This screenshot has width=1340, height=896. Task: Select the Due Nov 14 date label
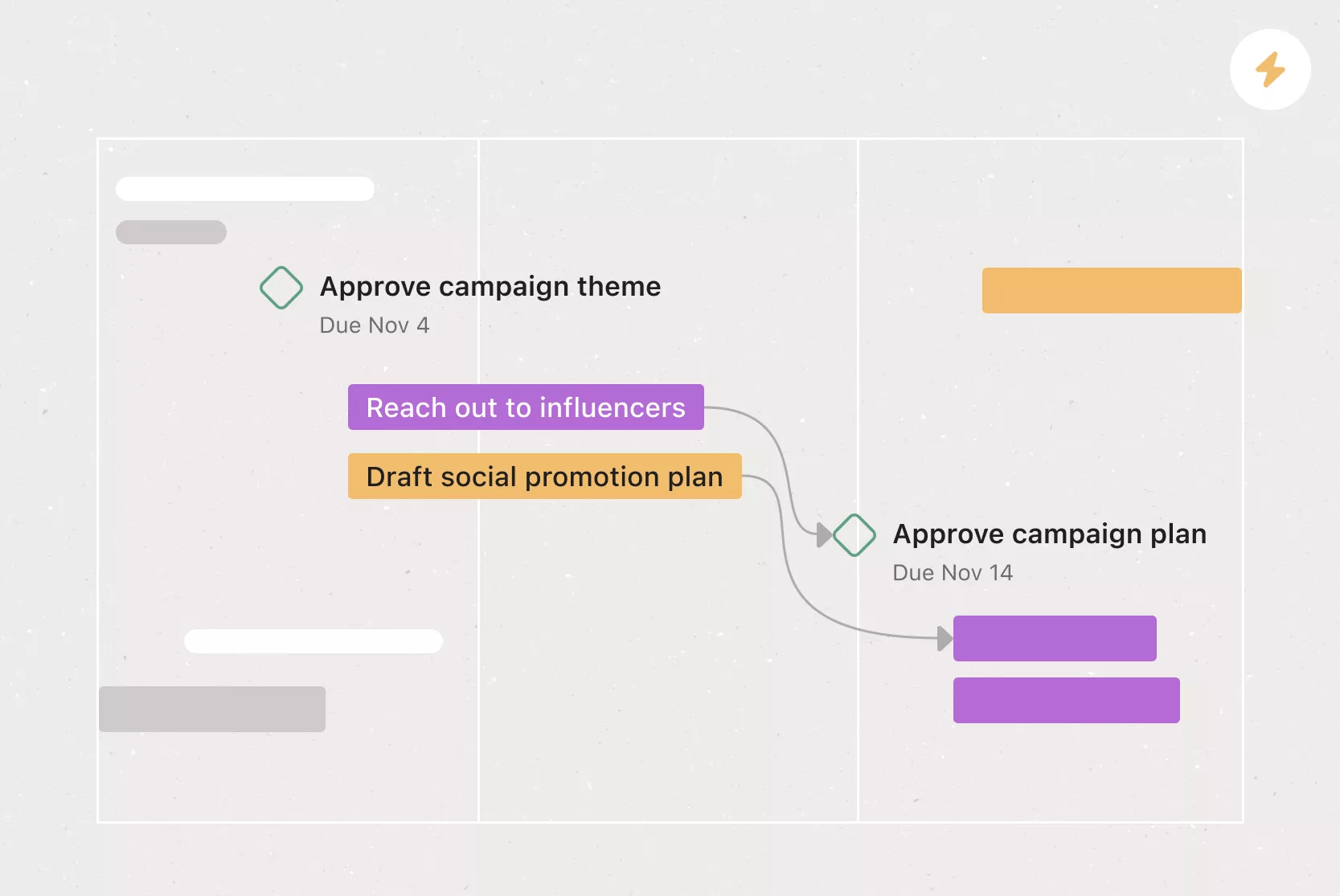pos(953,573)
